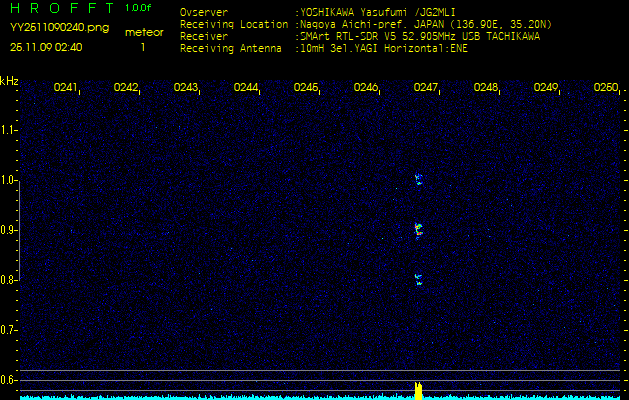The width and height of the screenshot is (629, 400).
Task: Click the 0.8 kHz axis label
Action: (x=8, y=280)
